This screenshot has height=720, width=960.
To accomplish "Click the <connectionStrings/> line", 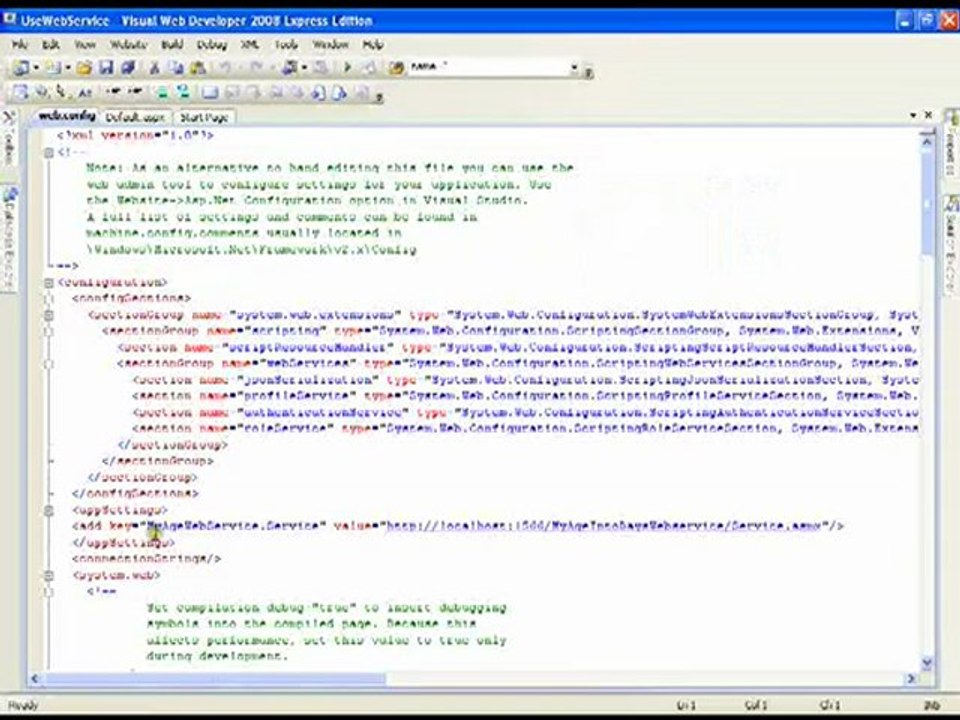I will pos(146,559).
